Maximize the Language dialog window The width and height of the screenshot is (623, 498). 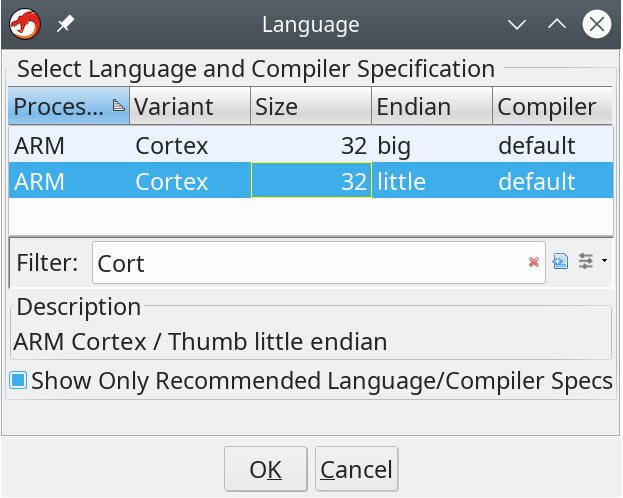tap(557, 25)
